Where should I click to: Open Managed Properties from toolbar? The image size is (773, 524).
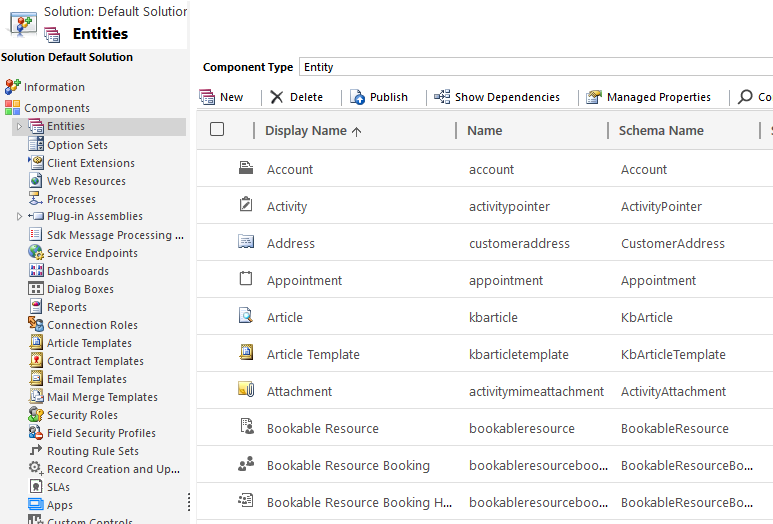[x=649, y=97]
